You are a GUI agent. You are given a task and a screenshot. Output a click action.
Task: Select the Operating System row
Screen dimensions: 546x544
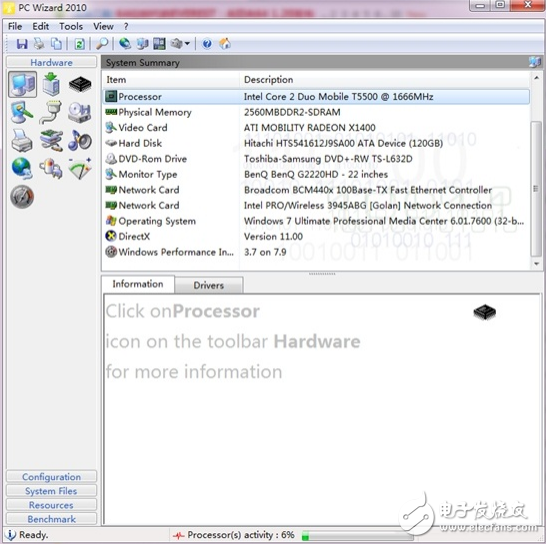click(x=316, y=221)
